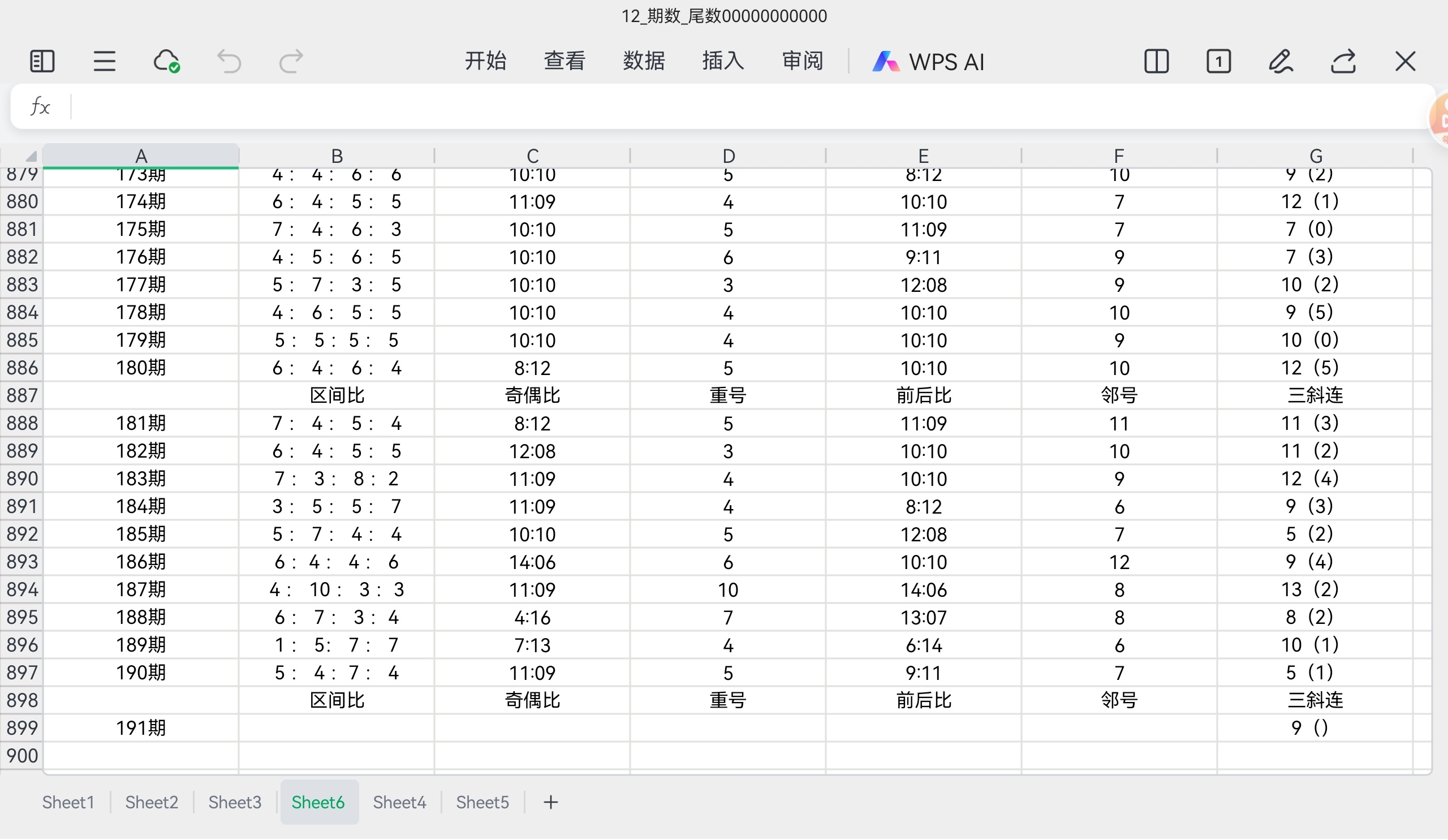This screenshot has height=840, width=1448.
Task: Click cell 6:14 in column E
Action: pos(924,646)
